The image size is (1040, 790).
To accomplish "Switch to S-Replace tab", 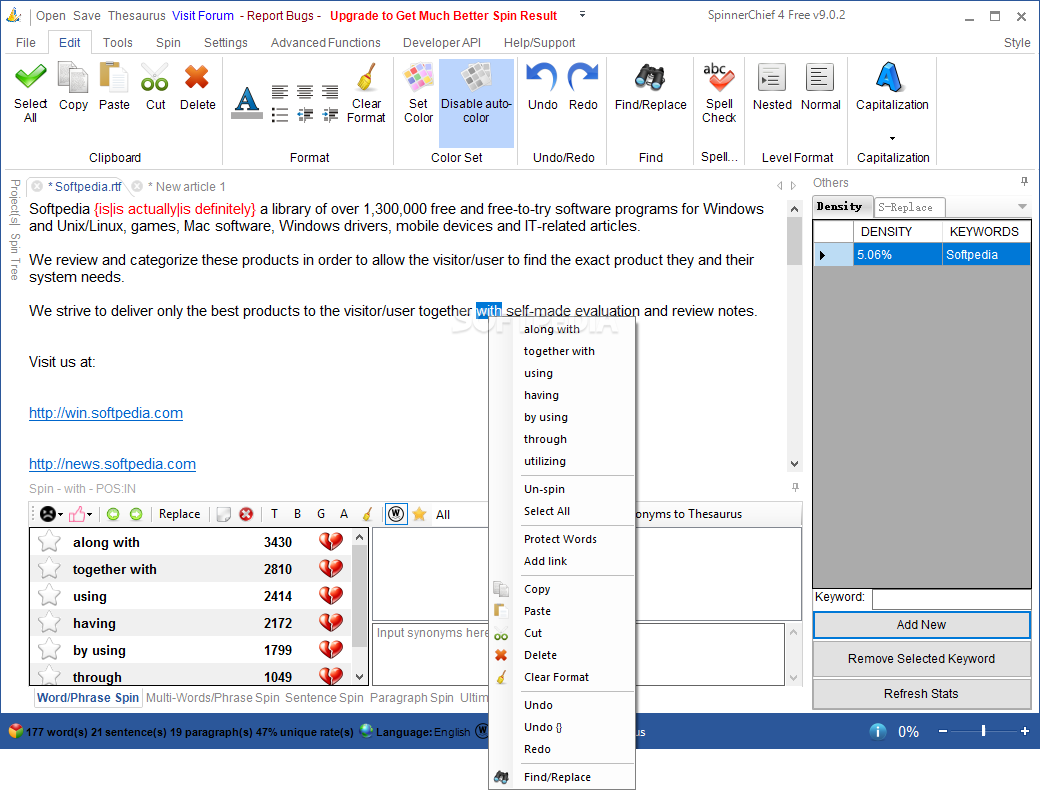I will pos(907,208).
